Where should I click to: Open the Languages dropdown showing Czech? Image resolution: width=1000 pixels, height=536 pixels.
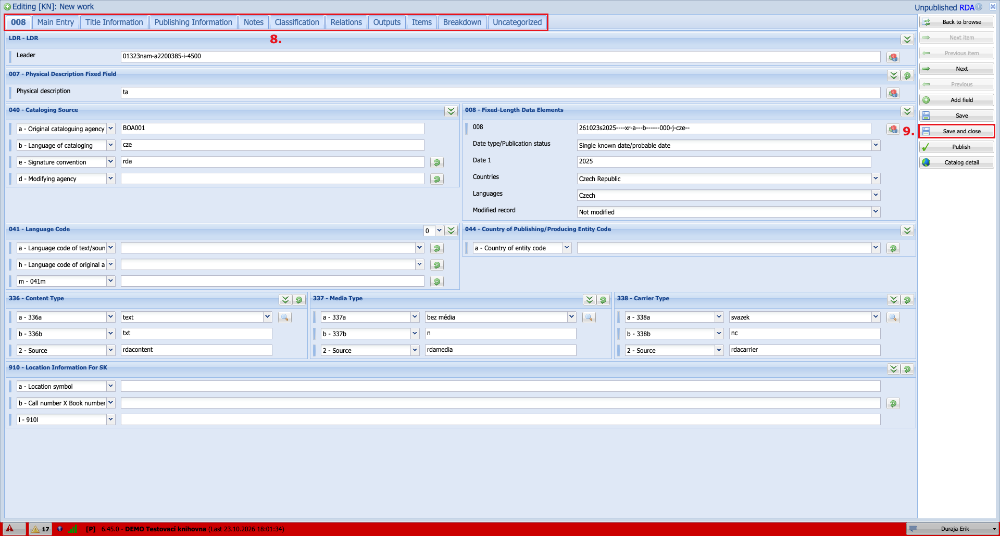coord(876,195)
